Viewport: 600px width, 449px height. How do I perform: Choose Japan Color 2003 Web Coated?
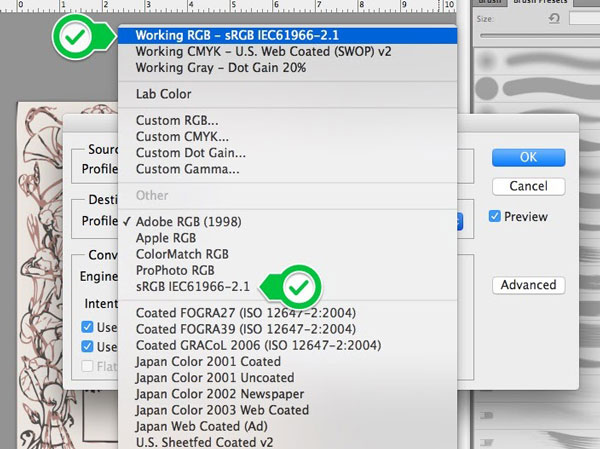287,410
